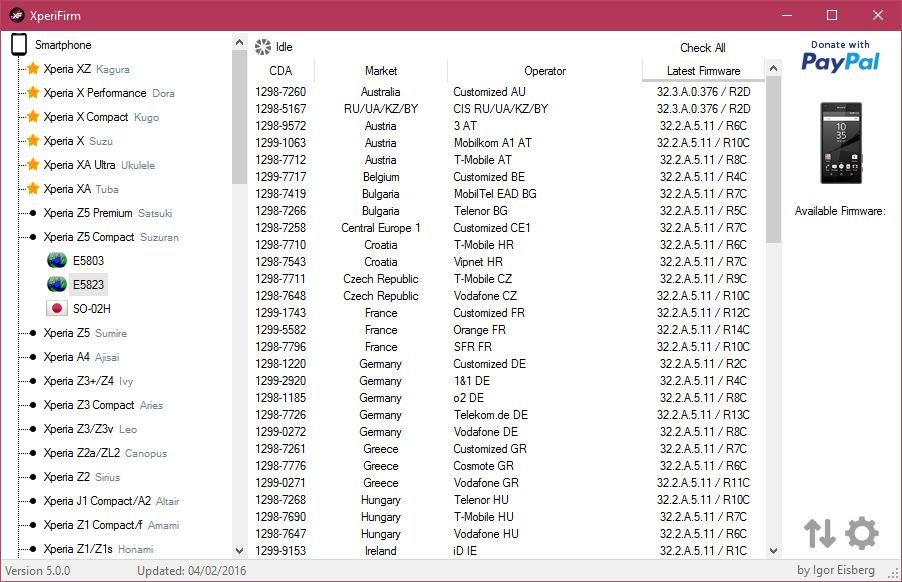Click the star icon beside Xperia XZ
Image resolution: width=902 pixels, height=582 pixels.
point(33,69)
